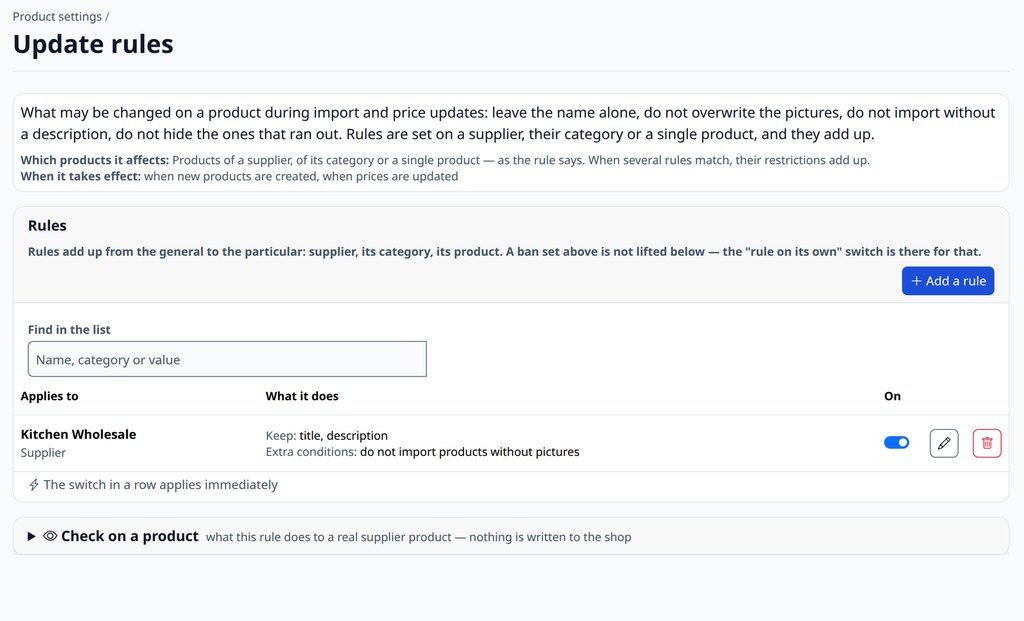Click the Applies to column header

tap(50, 396)
